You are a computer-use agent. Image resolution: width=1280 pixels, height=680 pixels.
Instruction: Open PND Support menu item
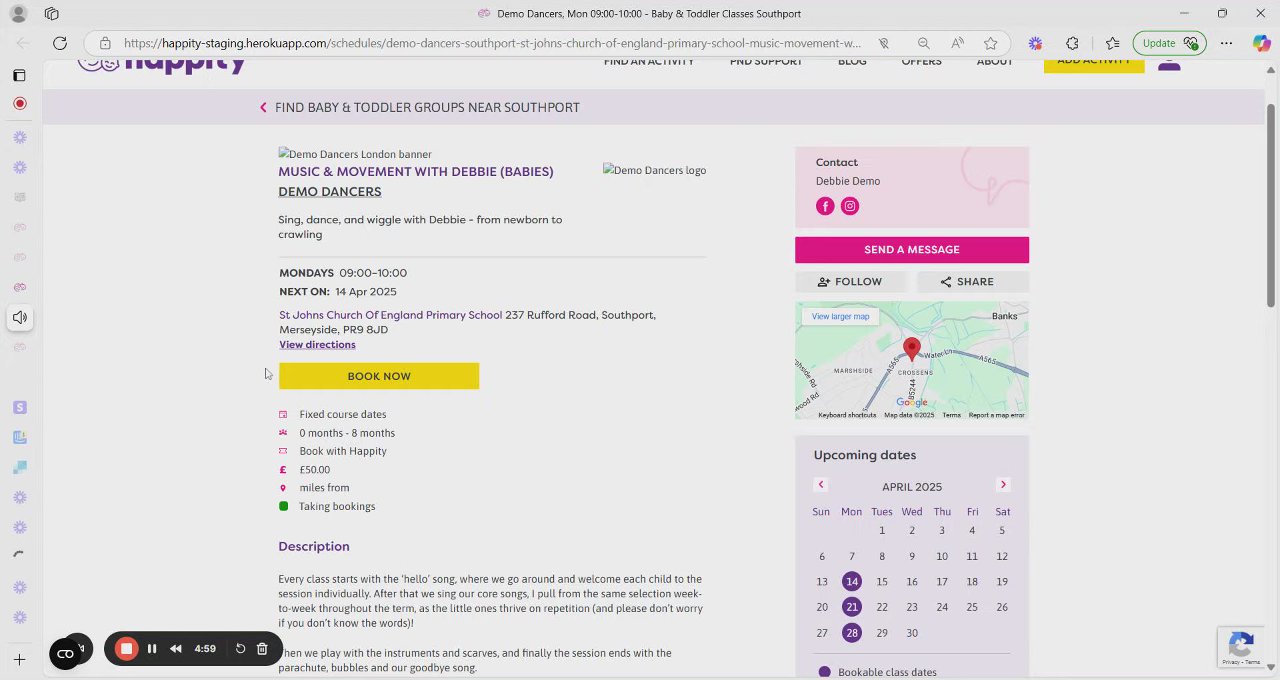pyautogui.click(x=766, y=62)
